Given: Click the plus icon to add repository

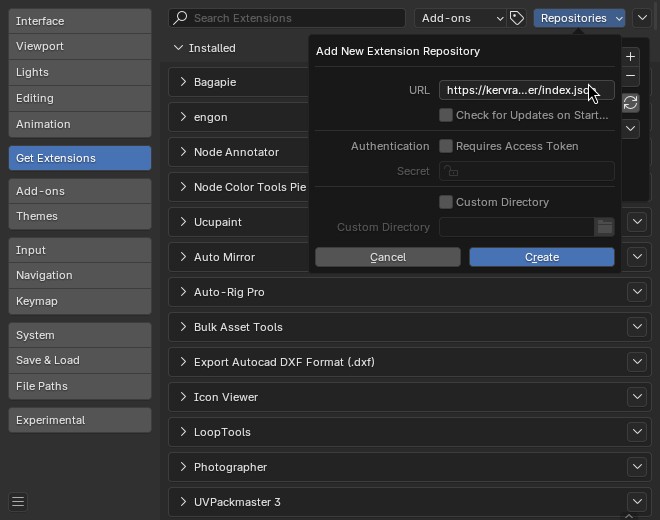Looking at the screenshot, I should coord(630,56).
